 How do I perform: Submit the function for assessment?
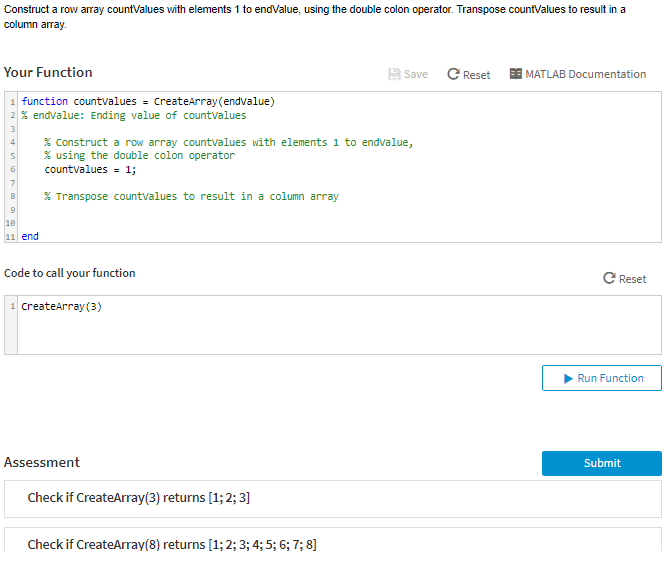[x=602, y=463]
